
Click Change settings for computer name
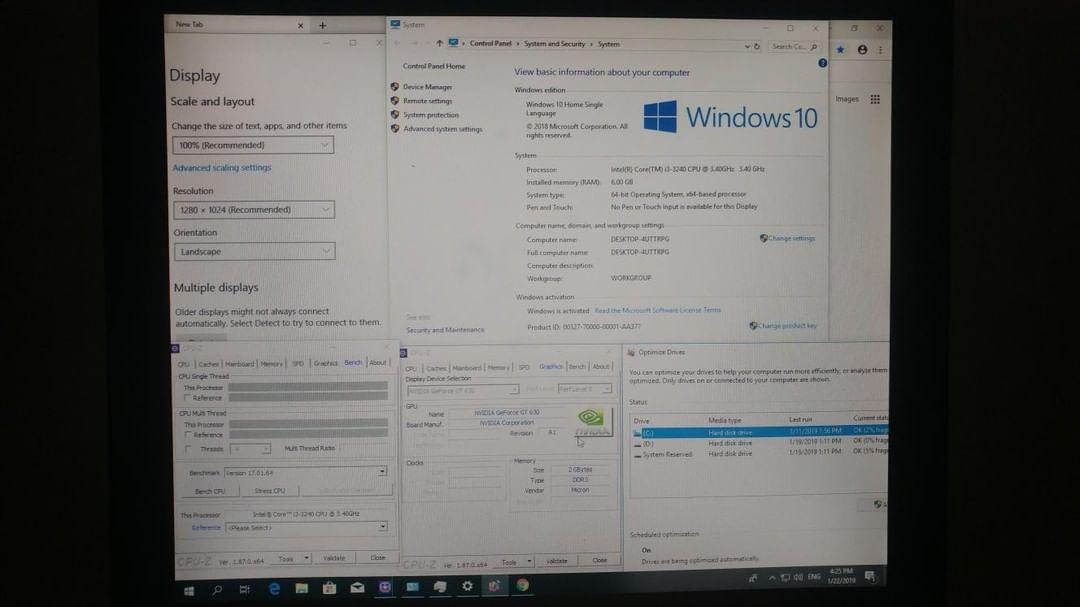click(791, 238)
